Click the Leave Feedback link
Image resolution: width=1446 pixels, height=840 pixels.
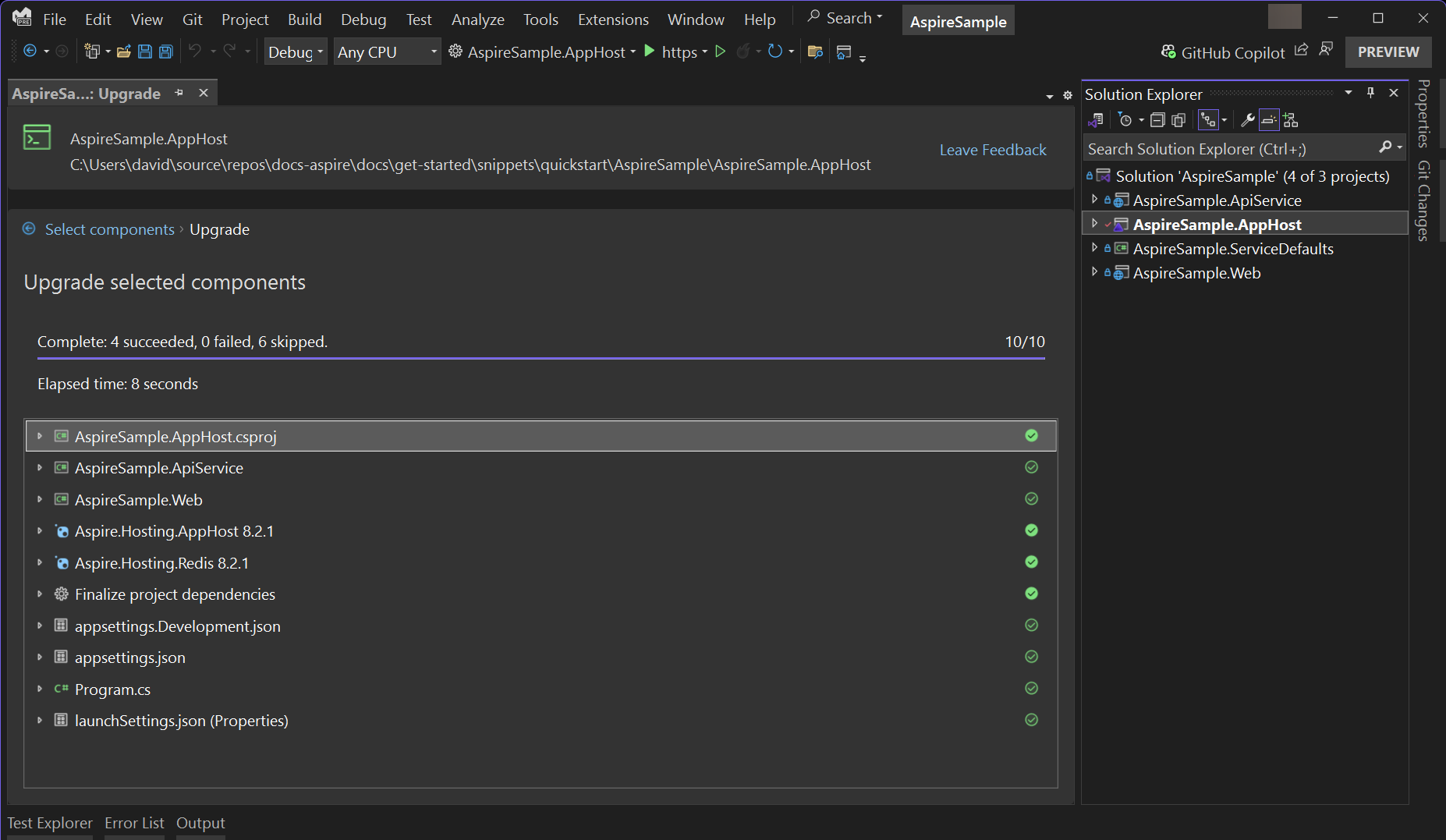(x=992, y=150)
